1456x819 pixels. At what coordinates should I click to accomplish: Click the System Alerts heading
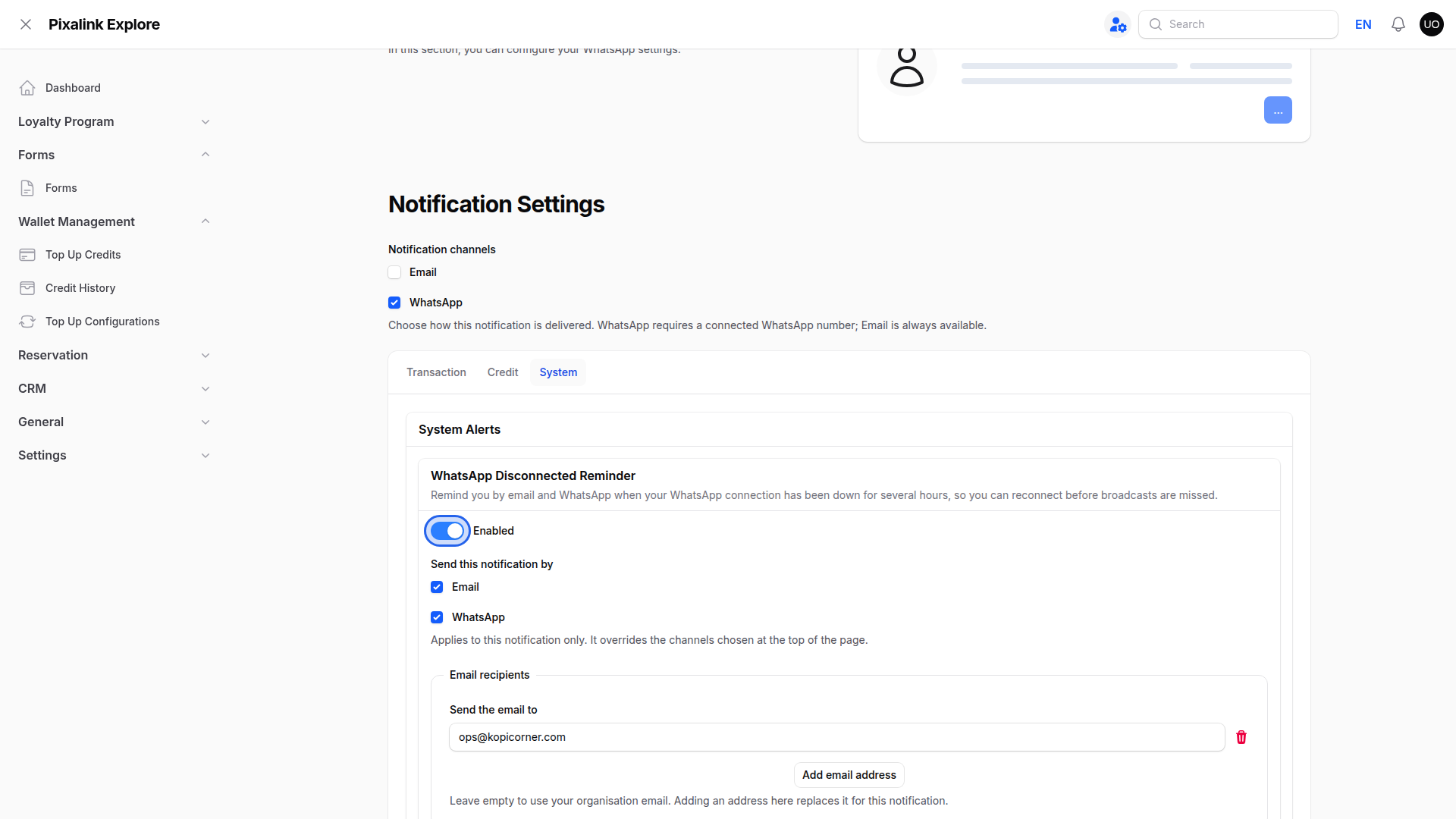[x=460, y=429]
